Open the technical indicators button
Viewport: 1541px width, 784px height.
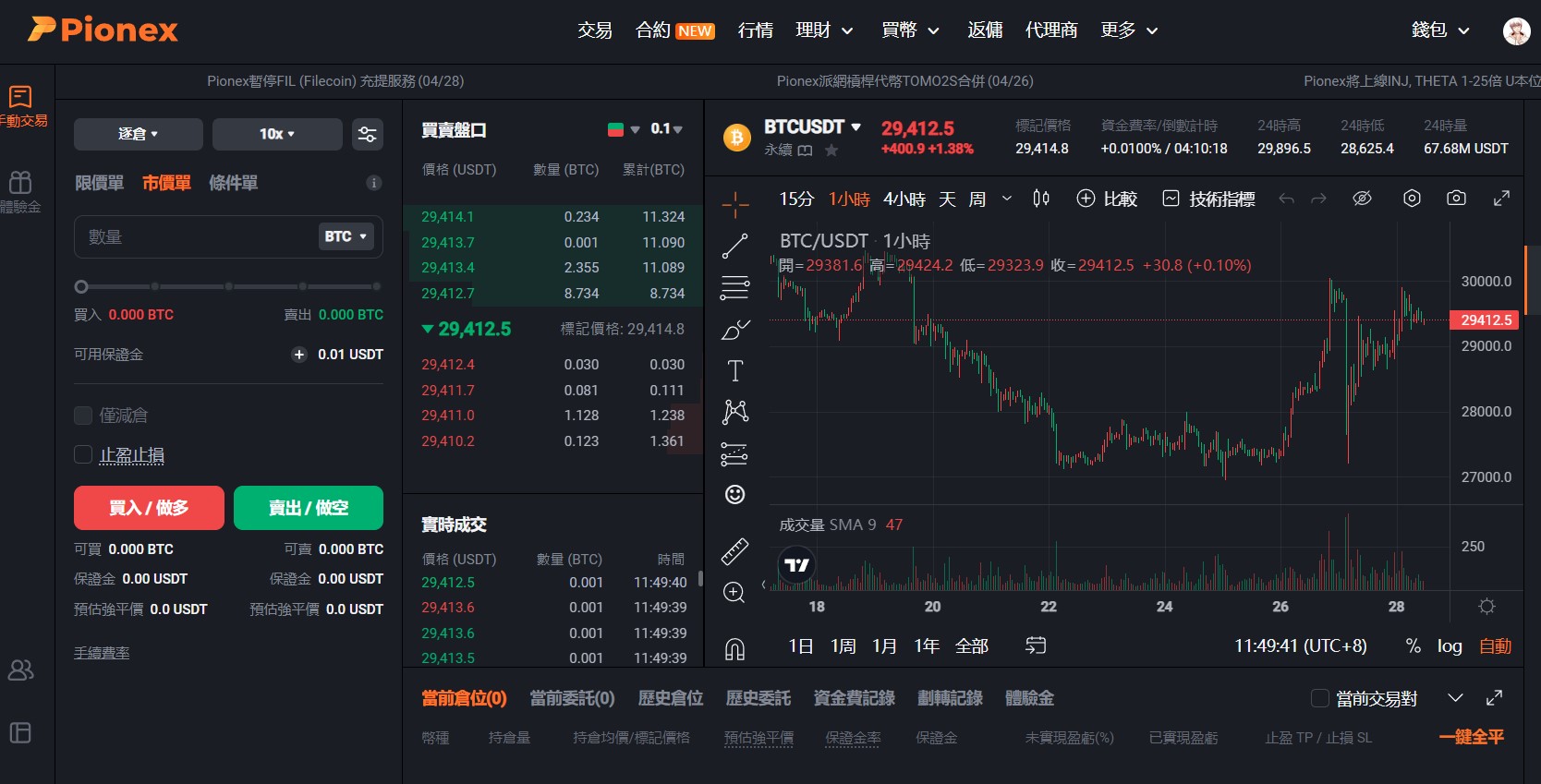(x=1208, y=199)
